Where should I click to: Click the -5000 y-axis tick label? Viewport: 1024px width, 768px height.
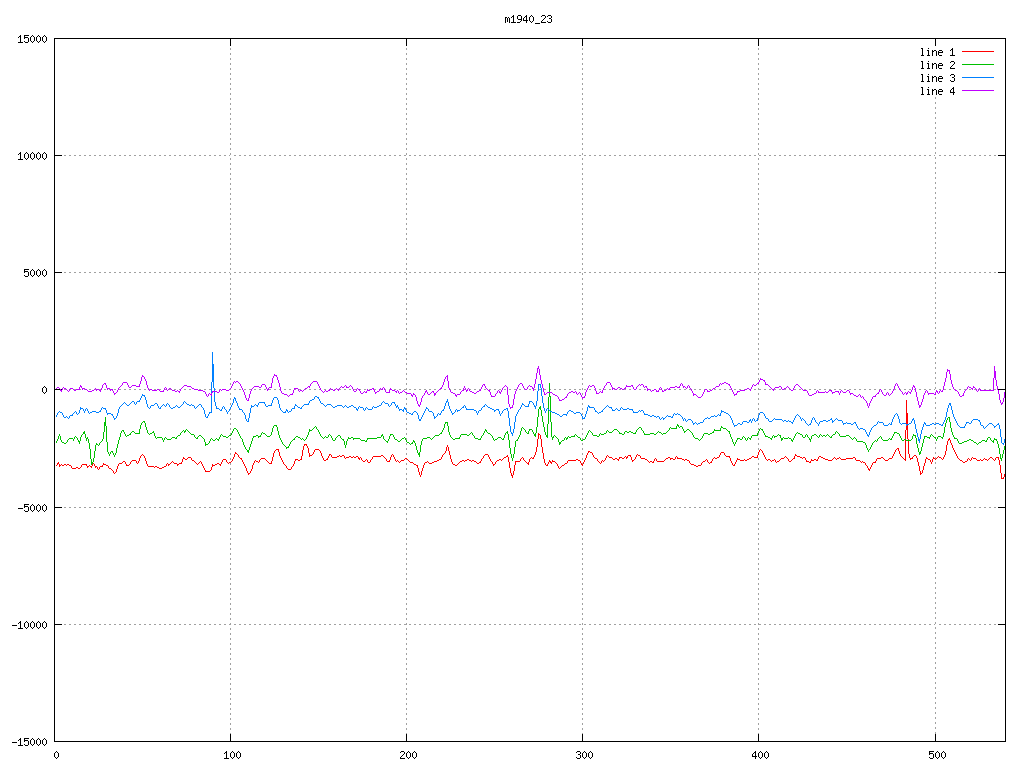[x=32, y=507]
